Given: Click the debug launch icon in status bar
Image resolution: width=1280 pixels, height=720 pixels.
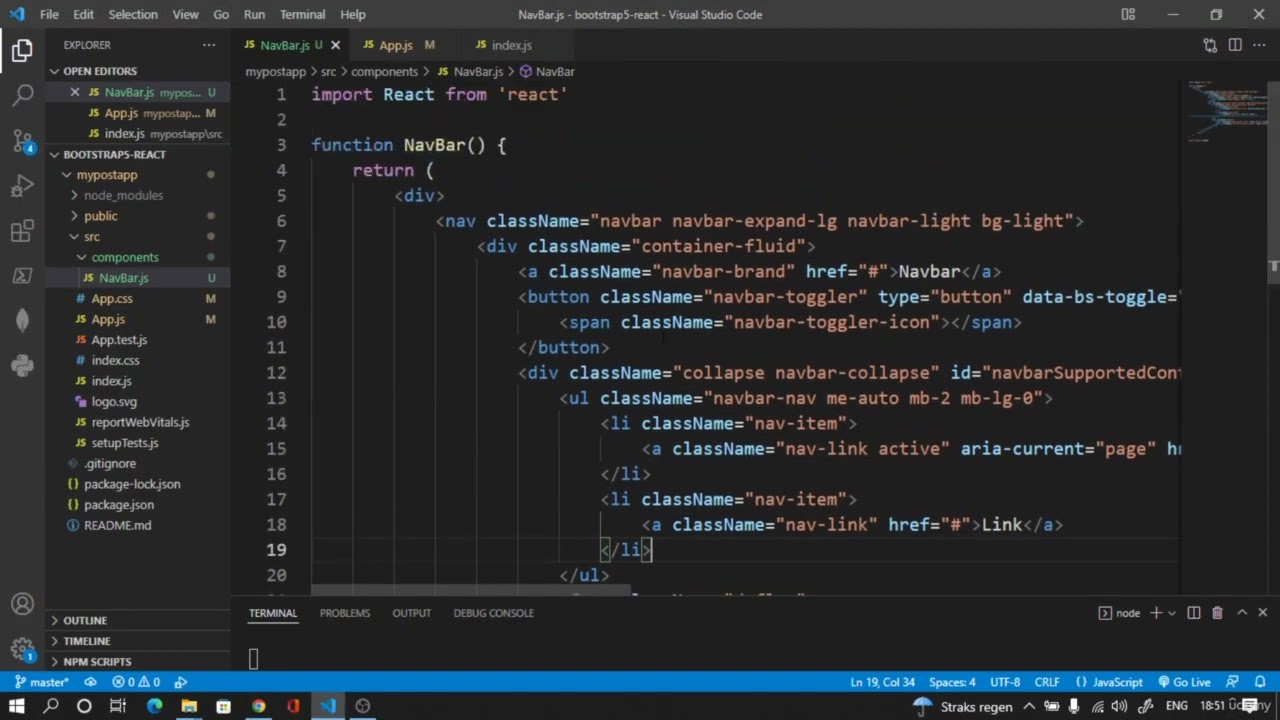Looking at the screenshot, I should point(181,682).
